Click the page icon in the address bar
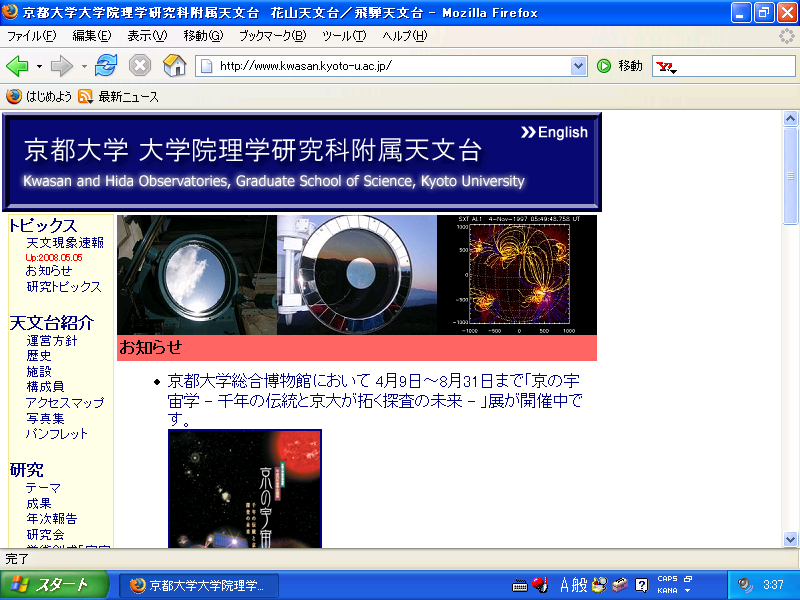 207,66
